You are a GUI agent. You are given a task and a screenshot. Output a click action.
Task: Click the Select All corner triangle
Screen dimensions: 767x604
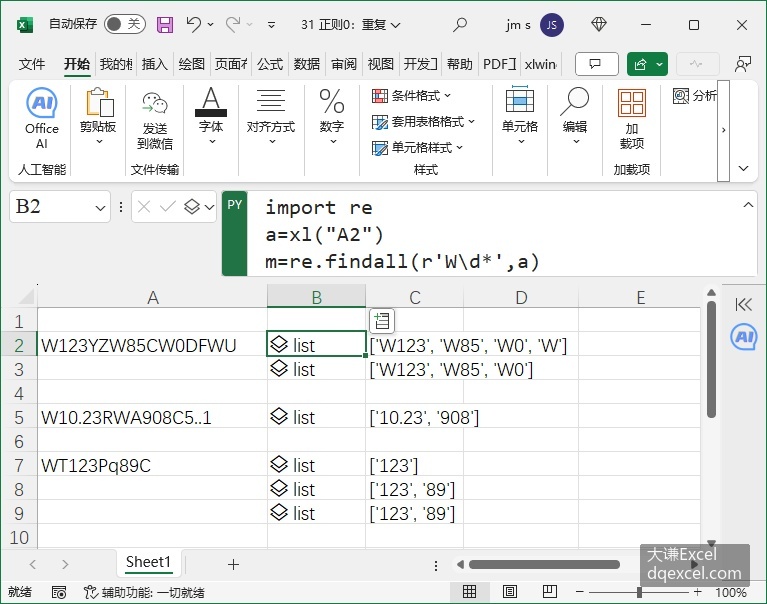pos(24,296)
